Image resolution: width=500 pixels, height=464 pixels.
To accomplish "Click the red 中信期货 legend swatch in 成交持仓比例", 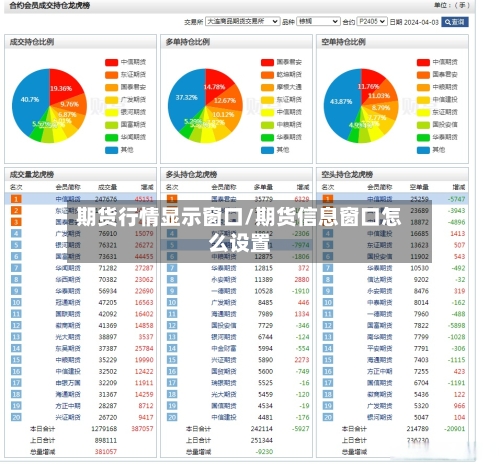I will click(x=111, y=62).
